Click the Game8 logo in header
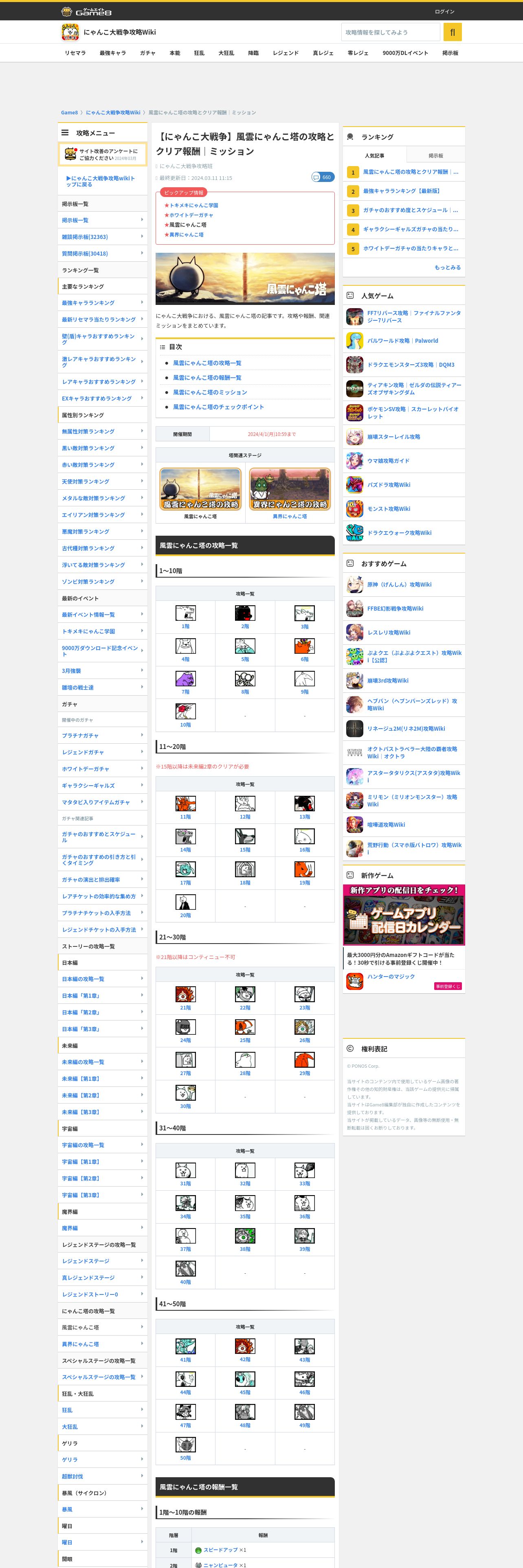523x1568 pixels. tap(86, 11)
